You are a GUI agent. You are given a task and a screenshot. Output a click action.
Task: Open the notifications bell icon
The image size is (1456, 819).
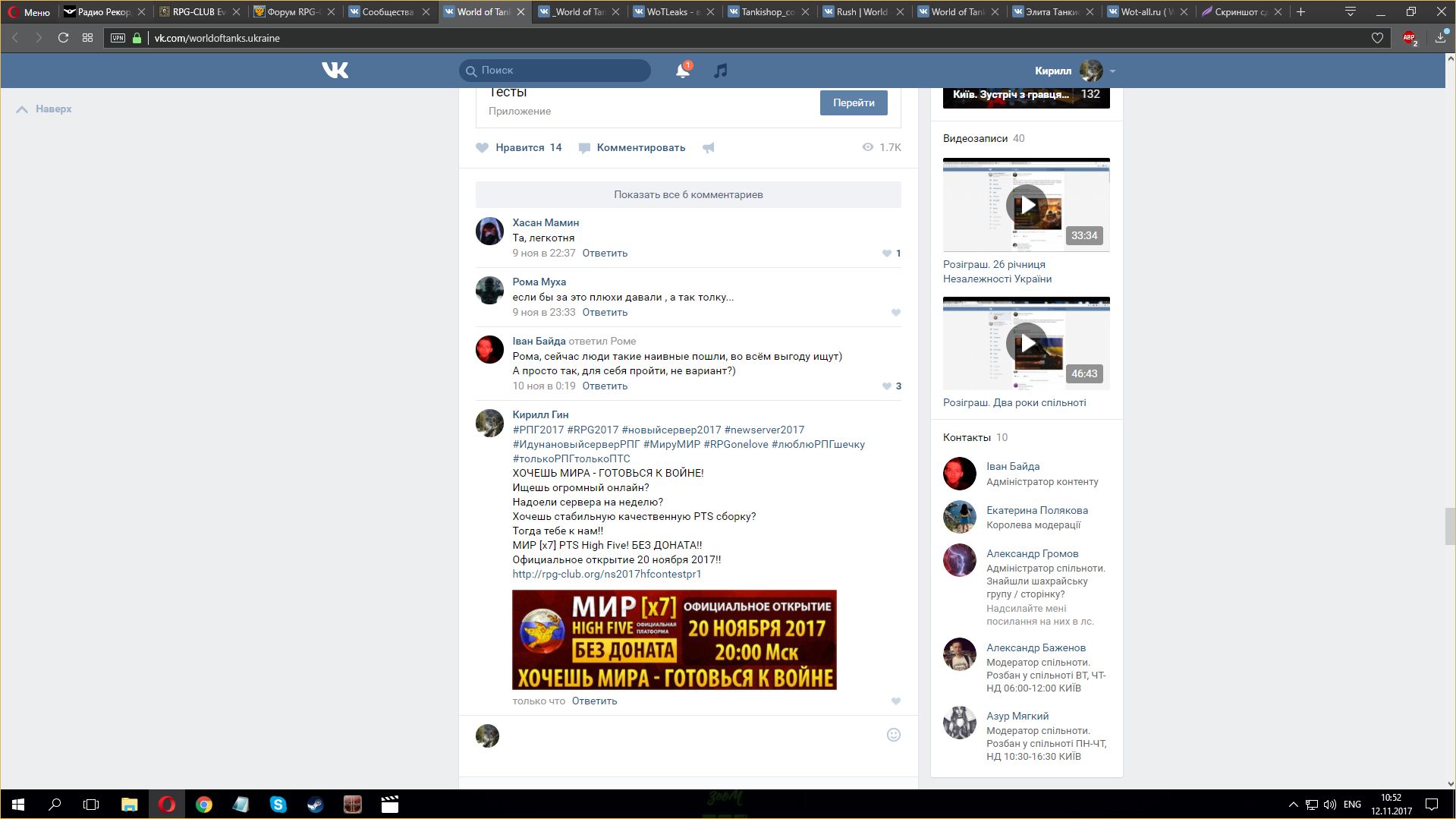click(x=683, y=71)
